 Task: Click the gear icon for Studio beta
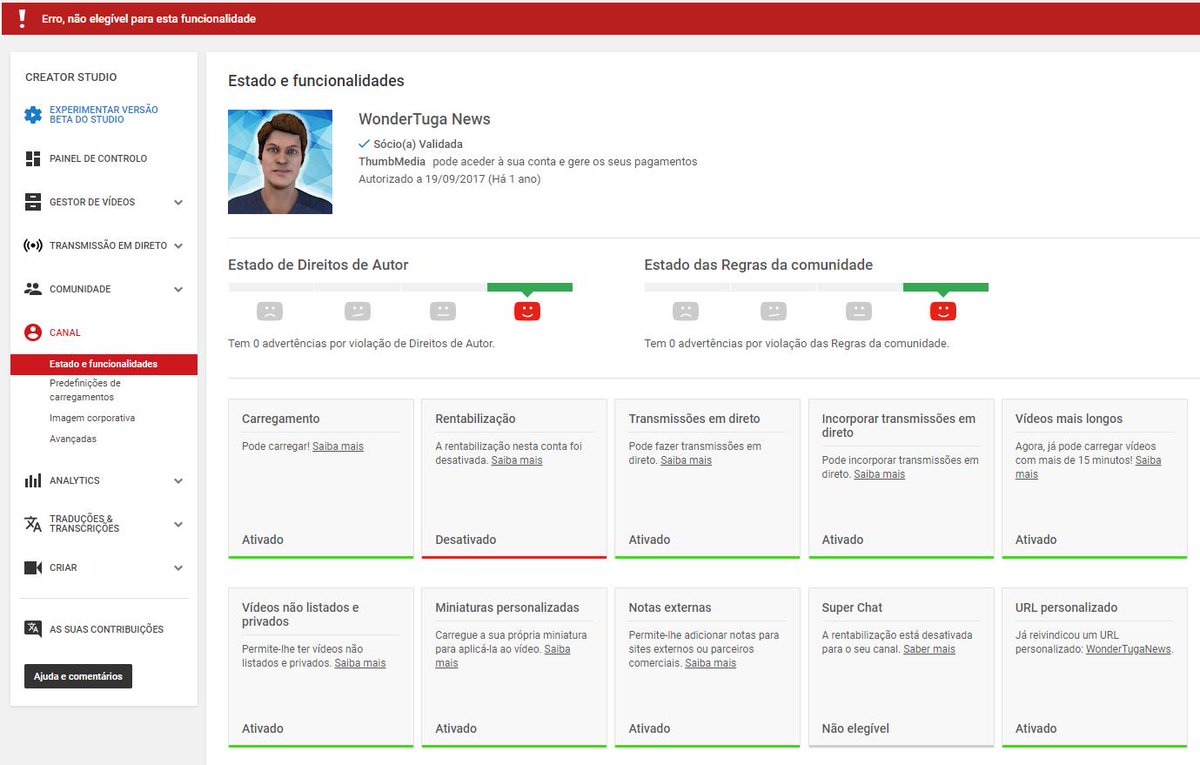point(33,115)
